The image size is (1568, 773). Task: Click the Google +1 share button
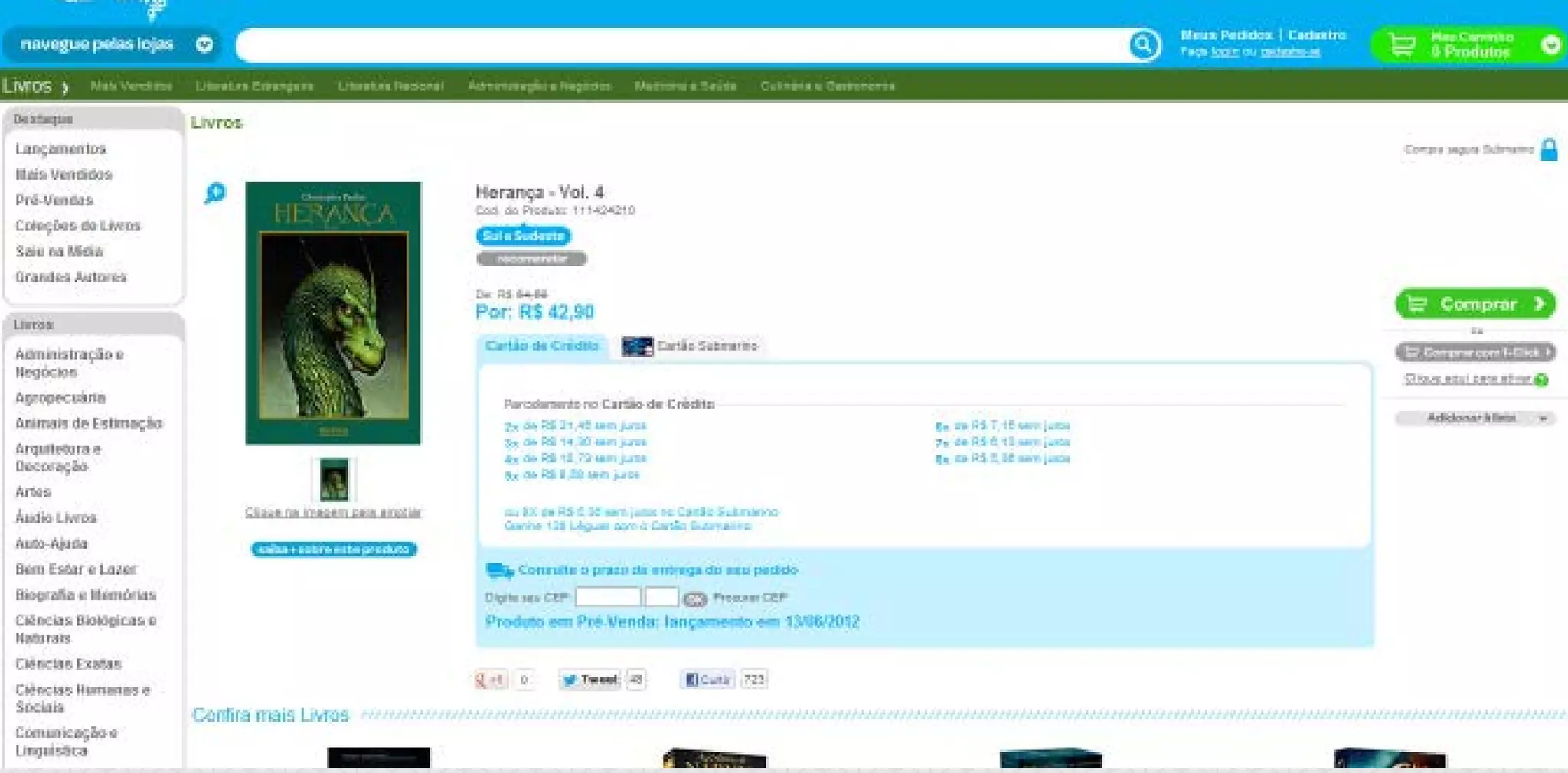pyautogui.click(x=491, y=679)
